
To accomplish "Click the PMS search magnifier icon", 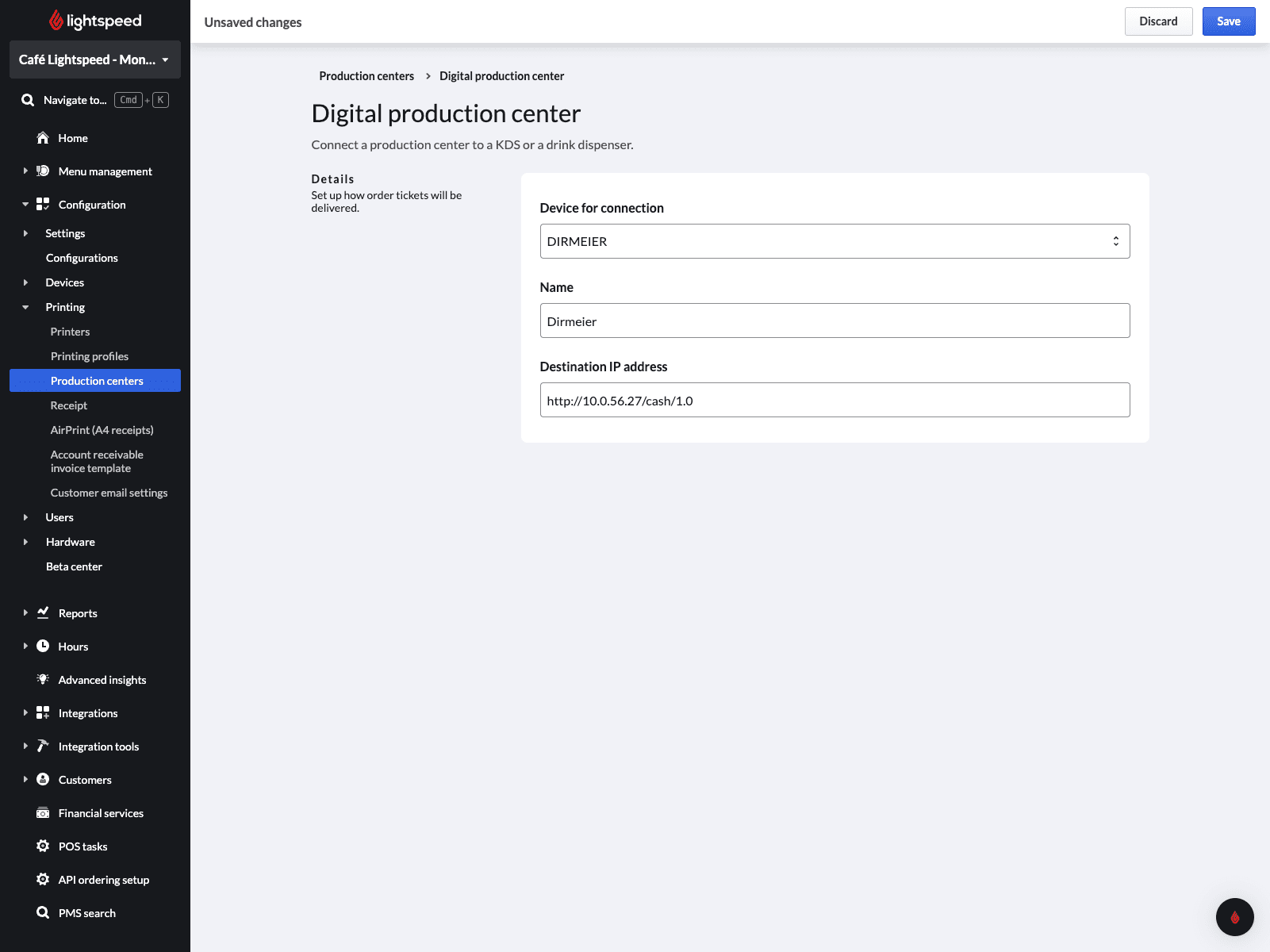I will pyautogui.click(x=43, y=913).
